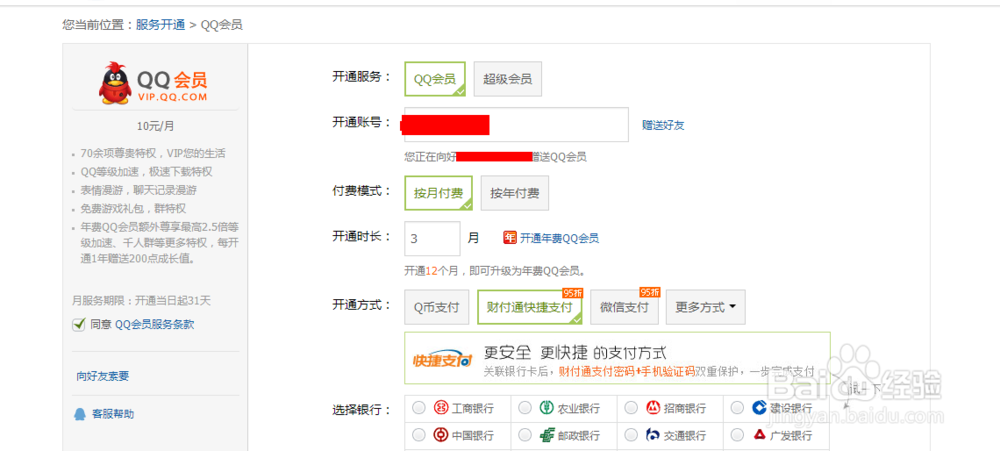Screen dimensions: 1000x451
Task: Select 按月付费 payment mode
Action: click(x=438, y=193)
